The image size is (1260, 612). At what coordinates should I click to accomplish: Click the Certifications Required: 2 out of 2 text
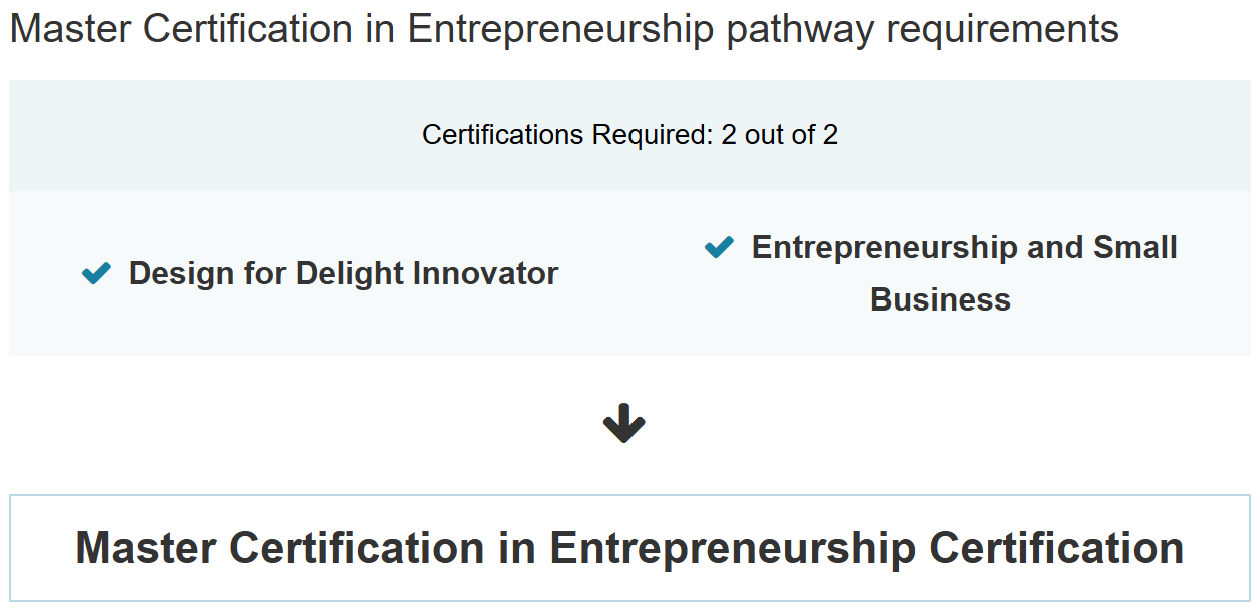(630, 135)
